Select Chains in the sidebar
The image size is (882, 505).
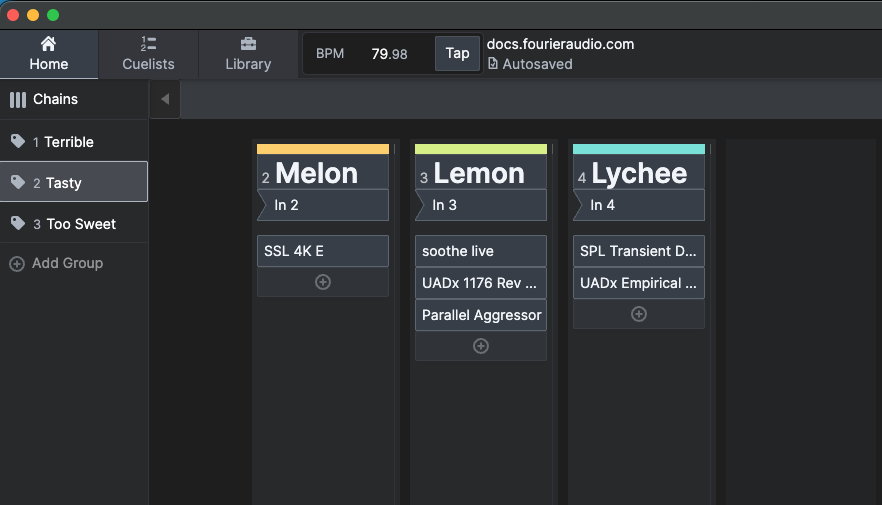coord(74,100)
